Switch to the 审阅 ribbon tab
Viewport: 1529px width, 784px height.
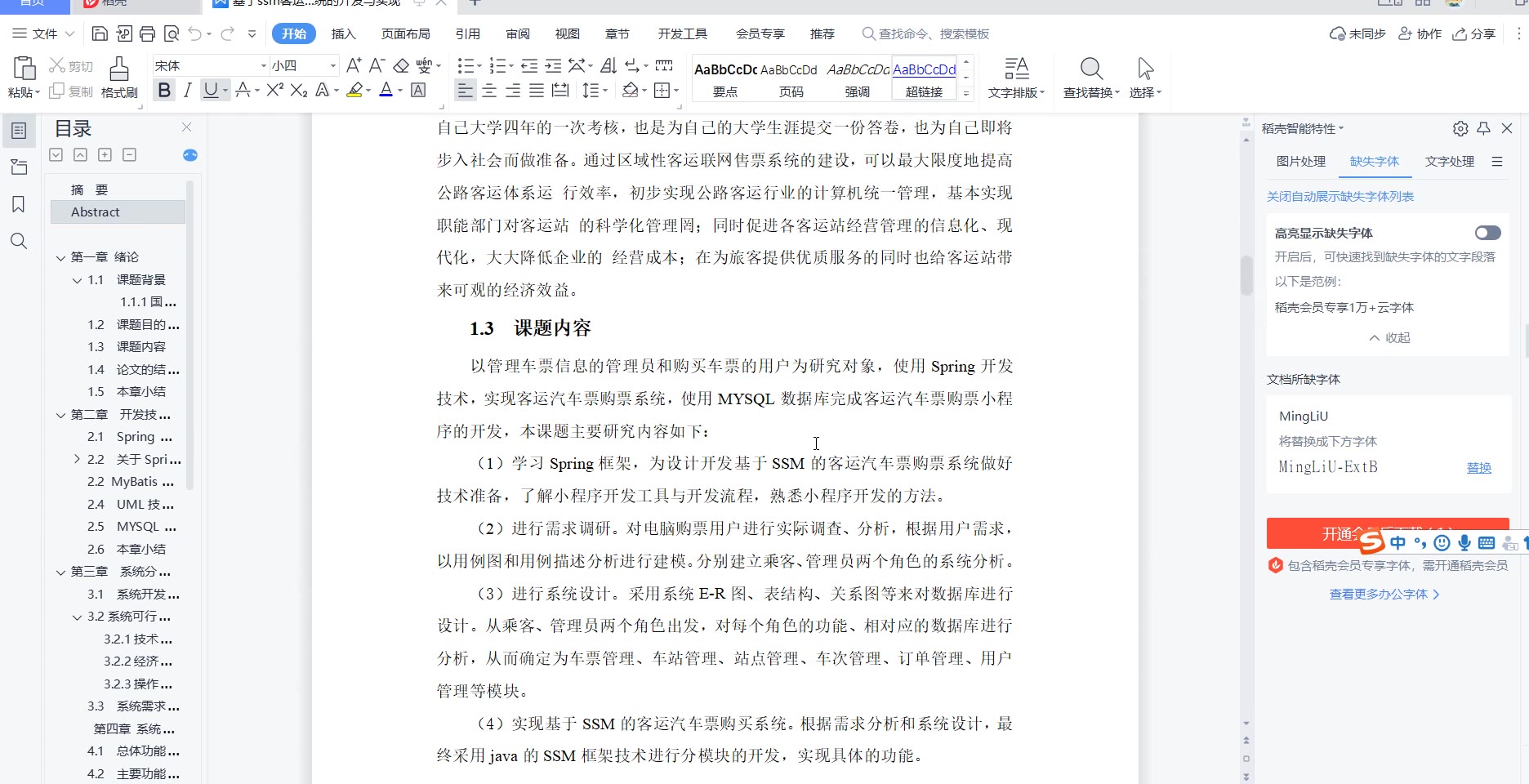coord(518,33)
